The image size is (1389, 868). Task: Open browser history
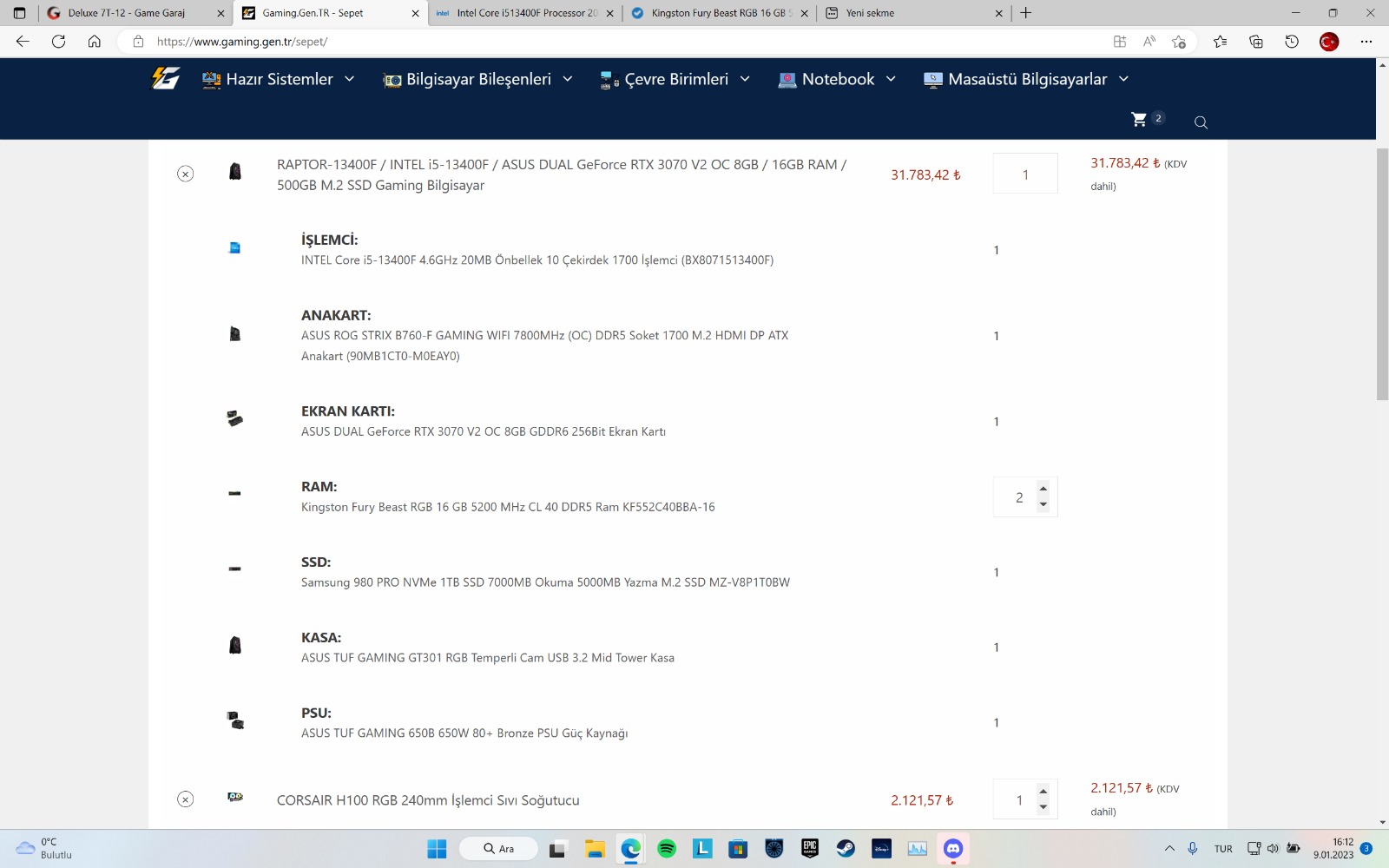point(1292,41)
